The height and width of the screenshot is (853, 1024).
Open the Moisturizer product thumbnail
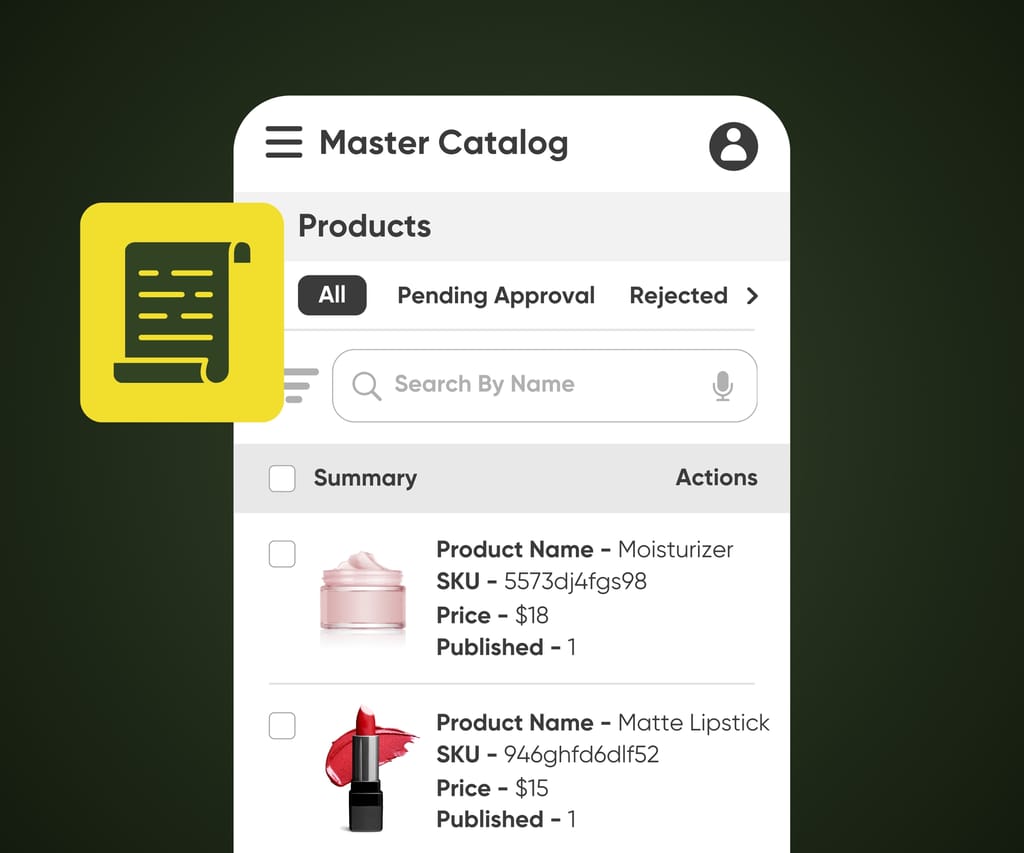(363, 597)
